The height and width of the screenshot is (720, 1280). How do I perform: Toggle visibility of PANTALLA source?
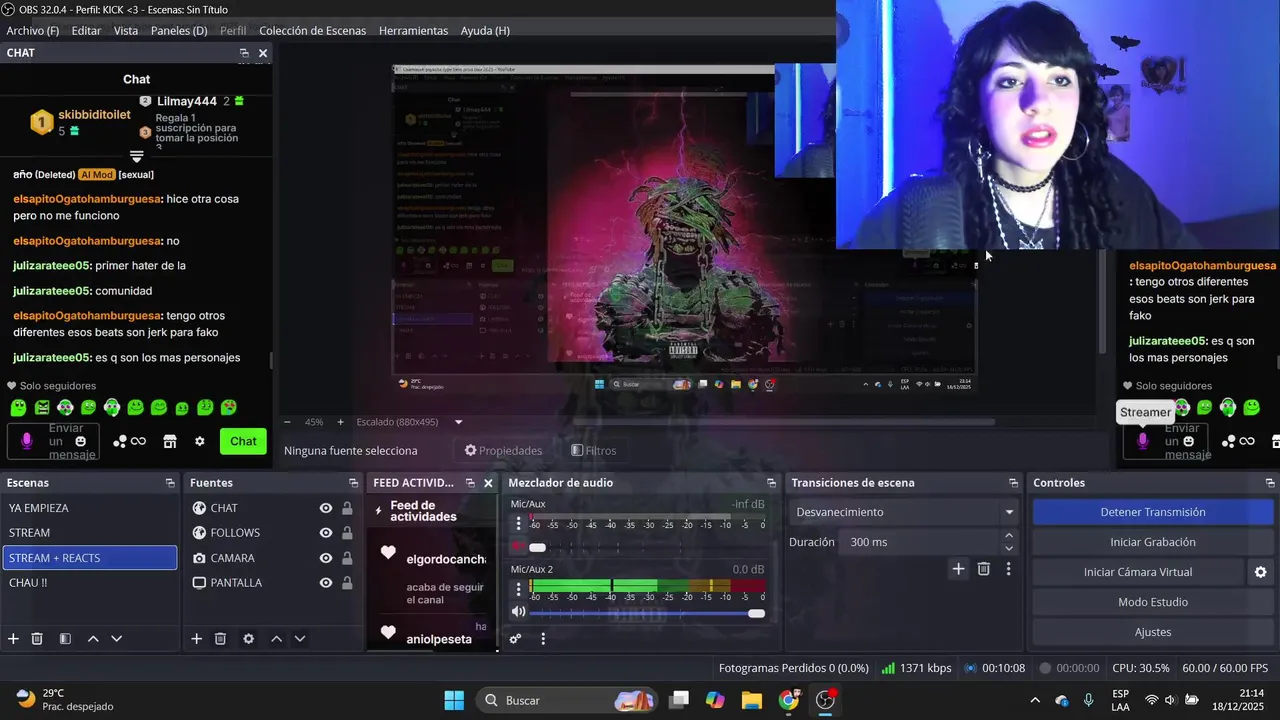(x=326, y=583)
